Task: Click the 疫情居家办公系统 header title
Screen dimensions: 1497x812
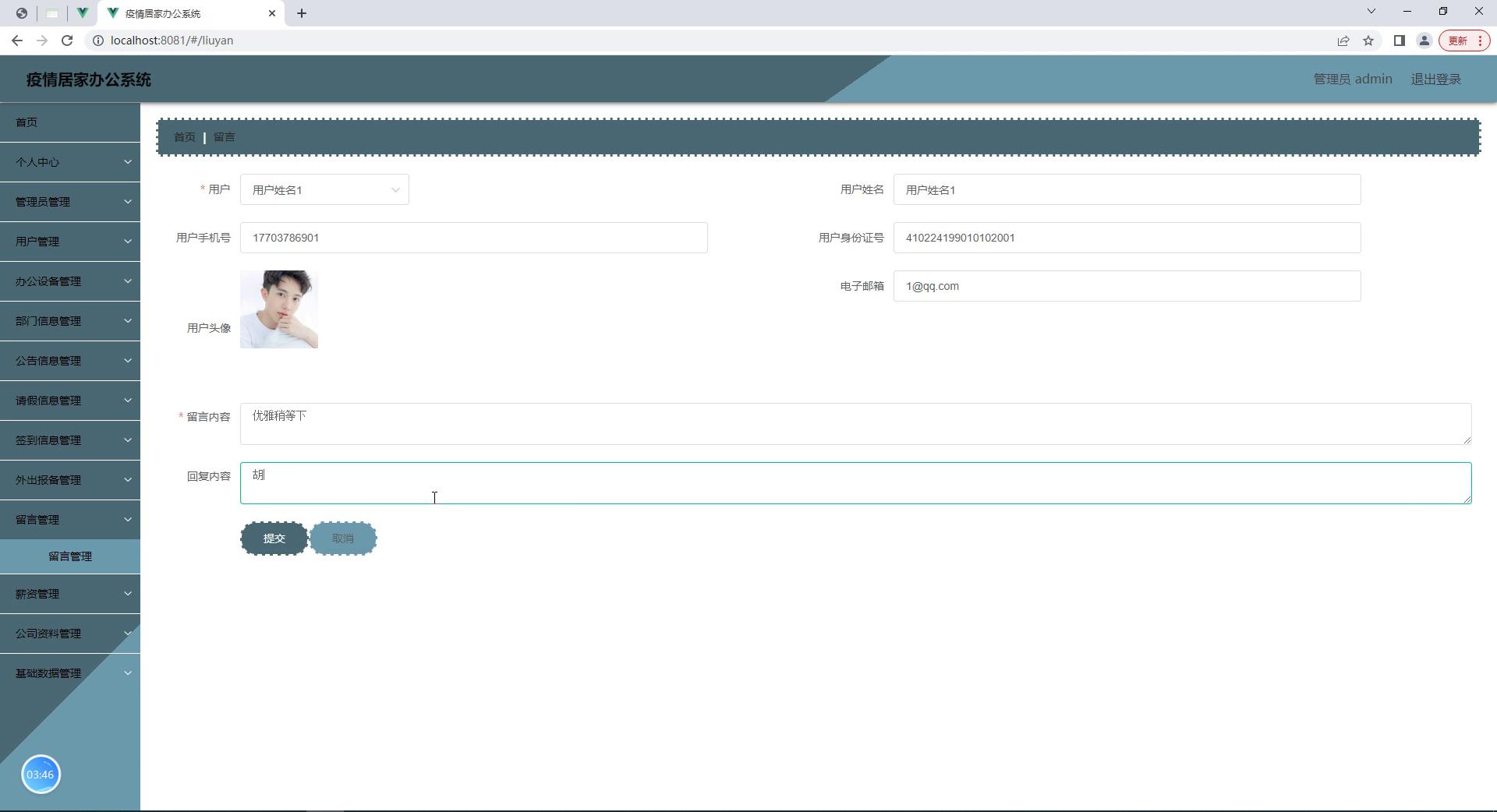Action: click(x=89, y=79)
